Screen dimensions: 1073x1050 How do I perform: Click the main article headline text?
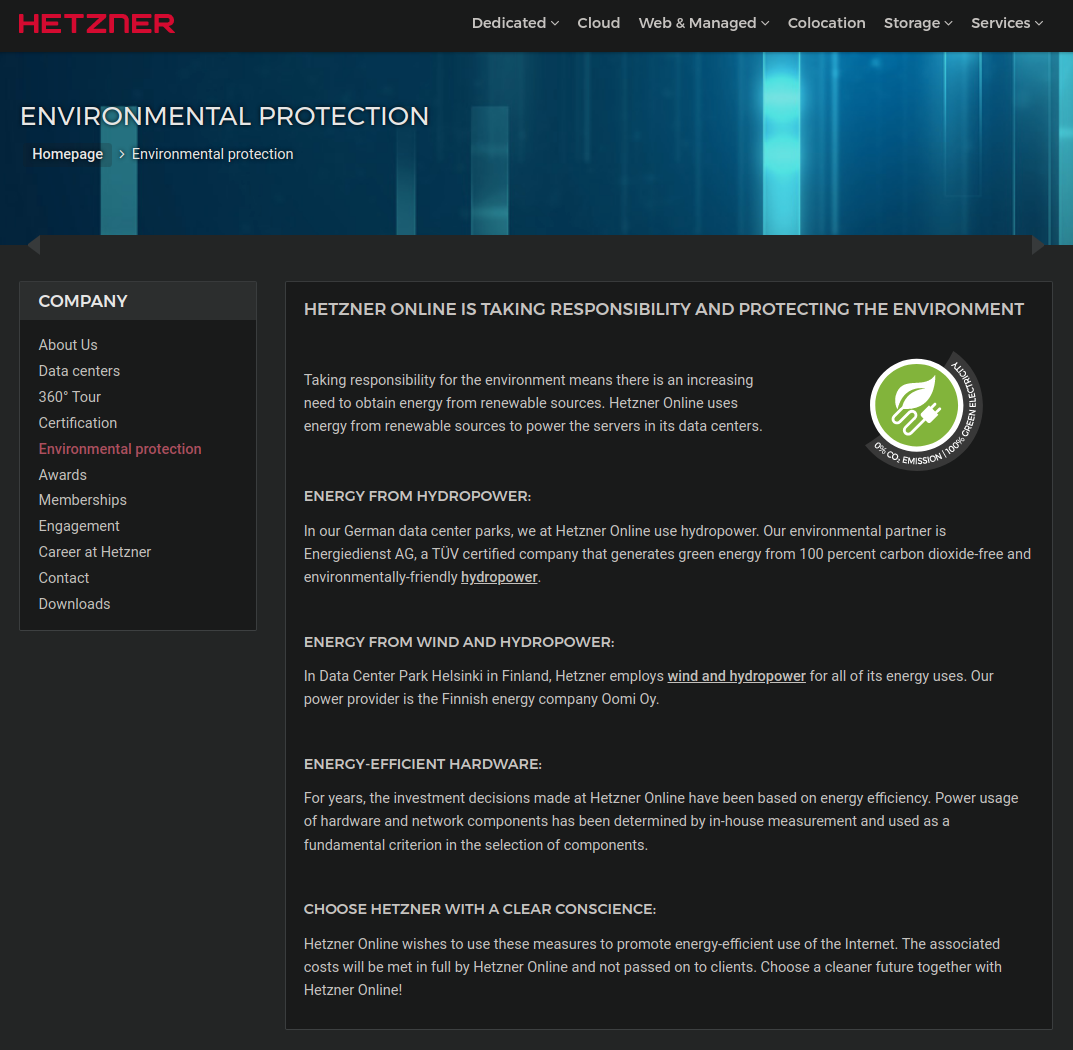pos(664,309)
